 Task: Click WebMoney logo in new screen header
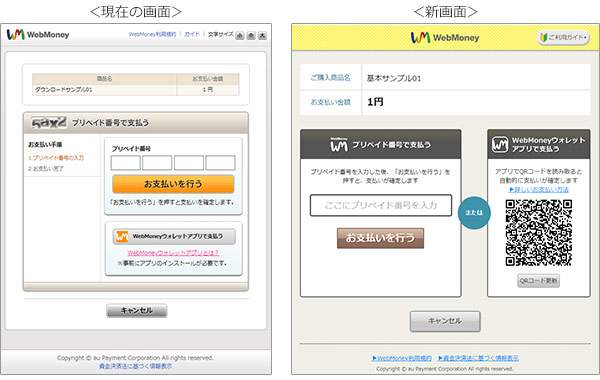click(x=445, y=38)
